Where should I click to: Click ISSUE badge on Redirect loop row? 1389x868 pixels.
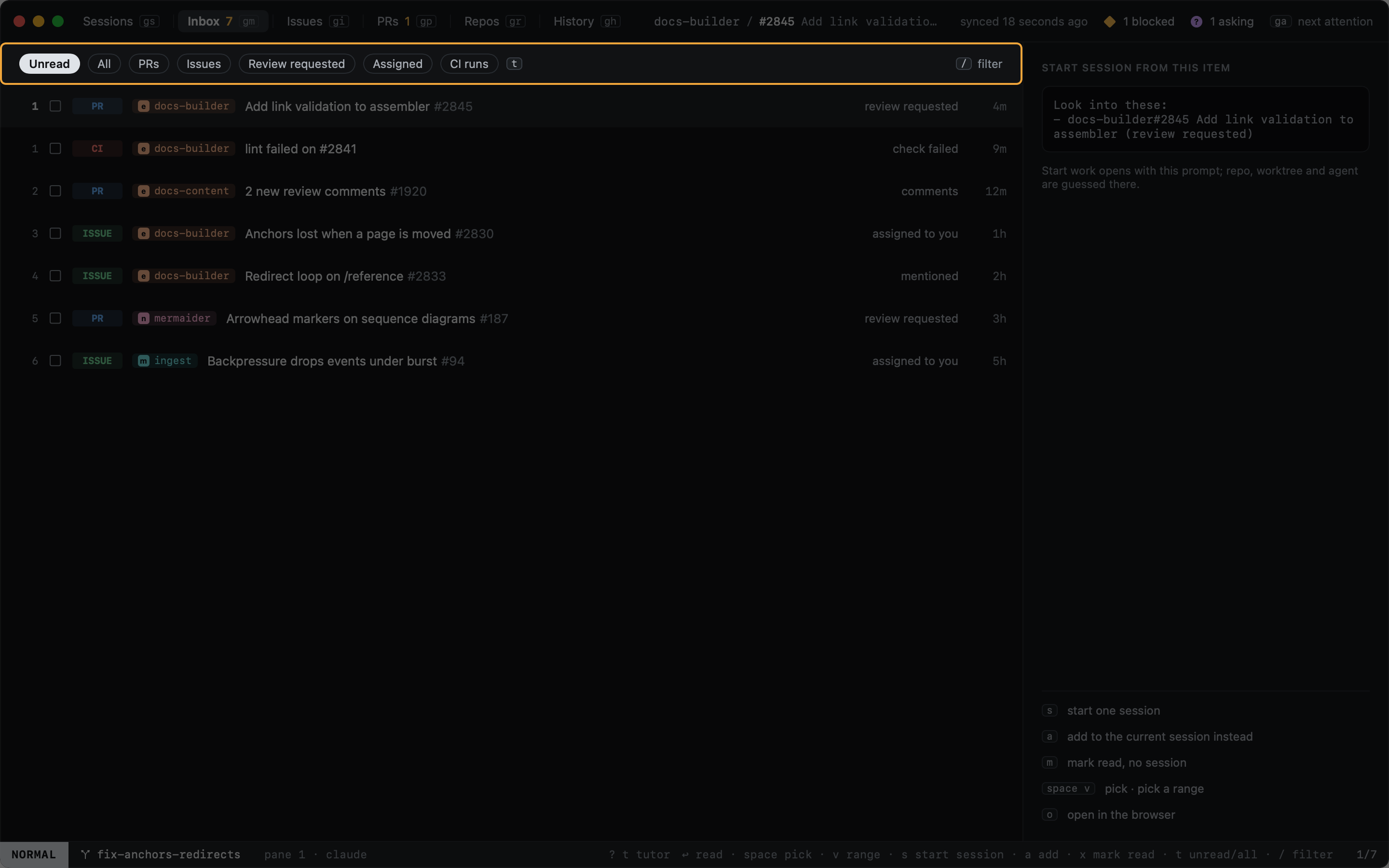point(97,276)
